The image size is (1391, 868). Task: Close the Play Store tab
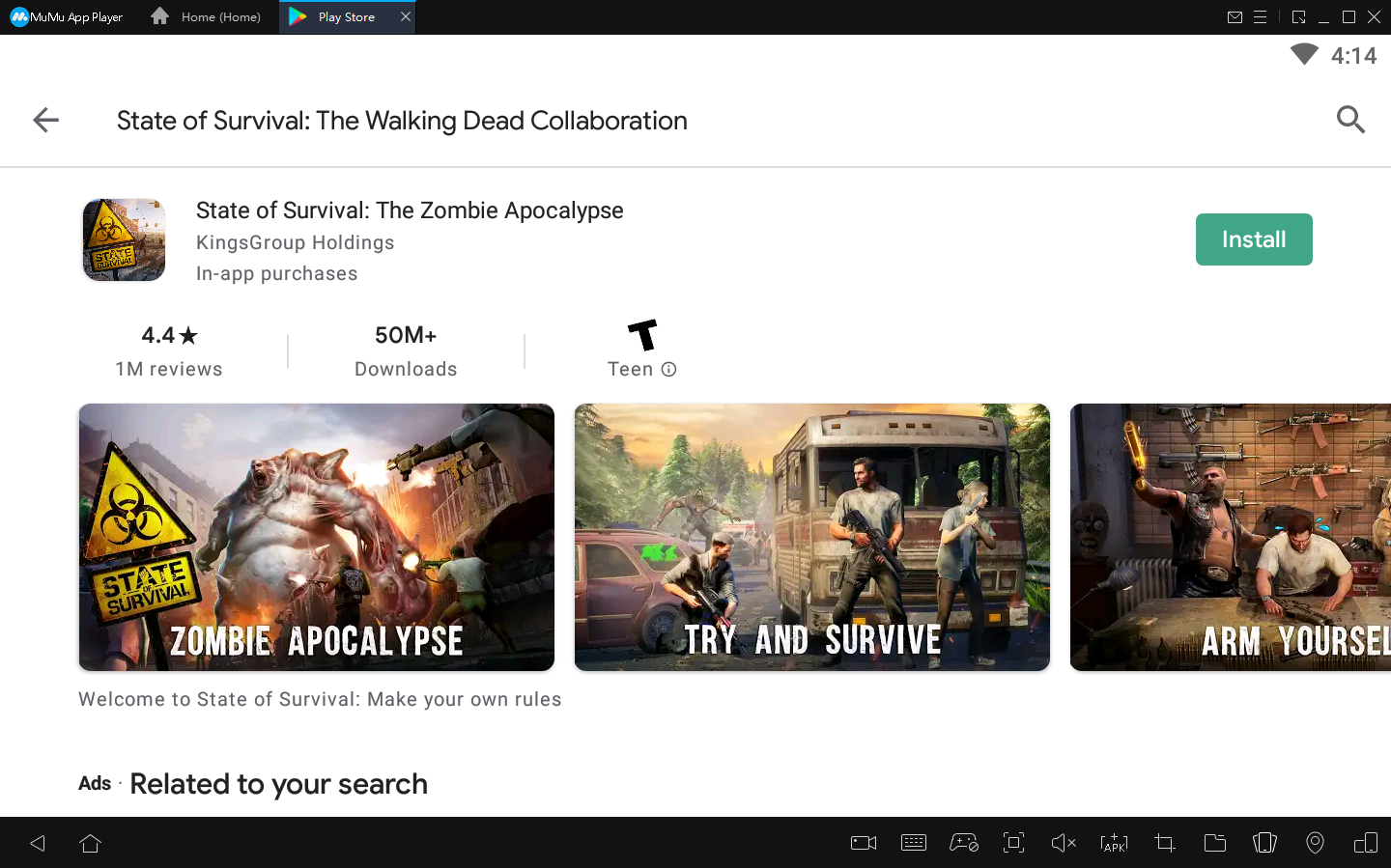[406, 16]
